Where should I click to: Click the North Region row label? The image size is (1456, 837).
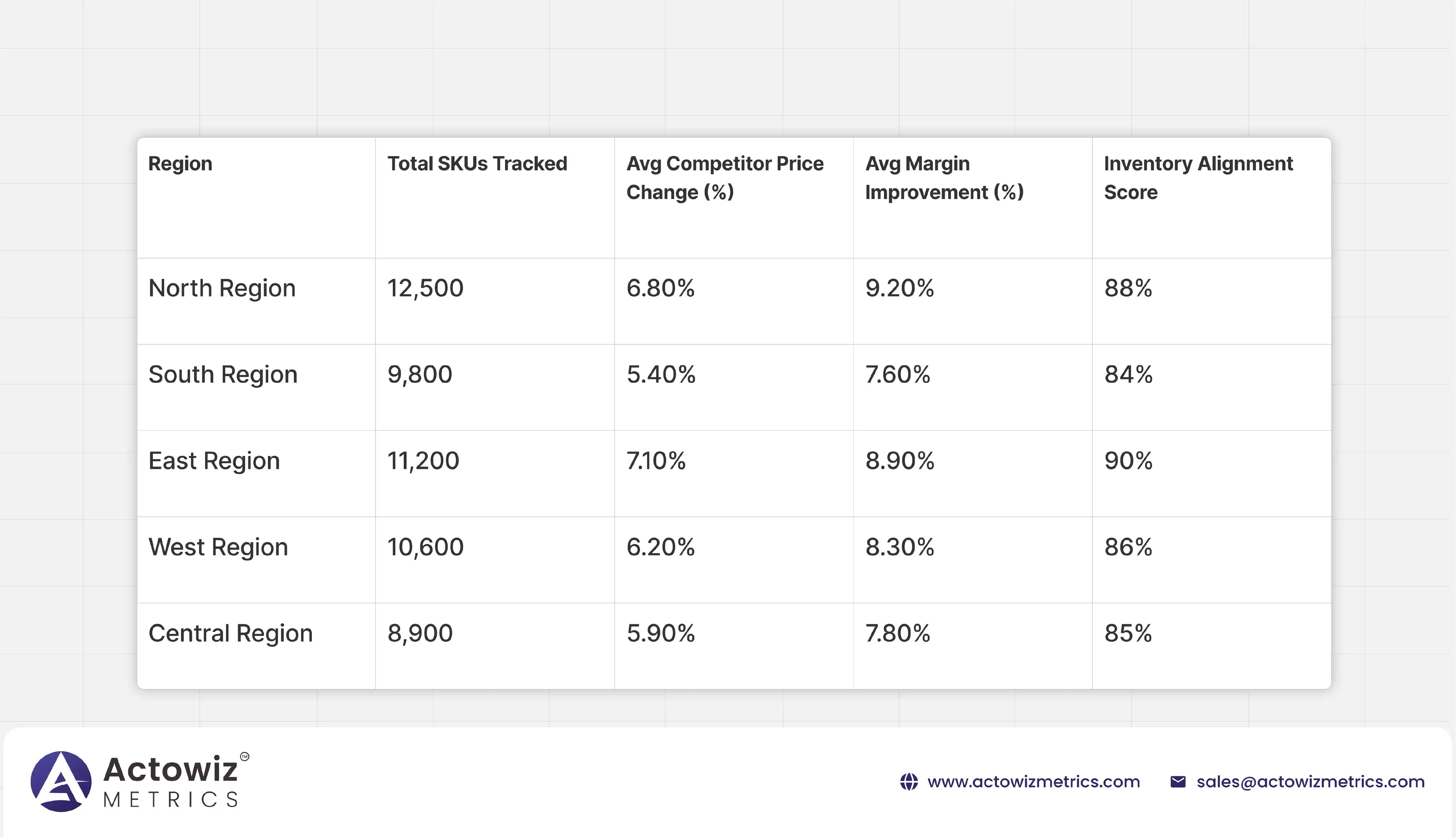pyautogui.click(x=222, y=288)
